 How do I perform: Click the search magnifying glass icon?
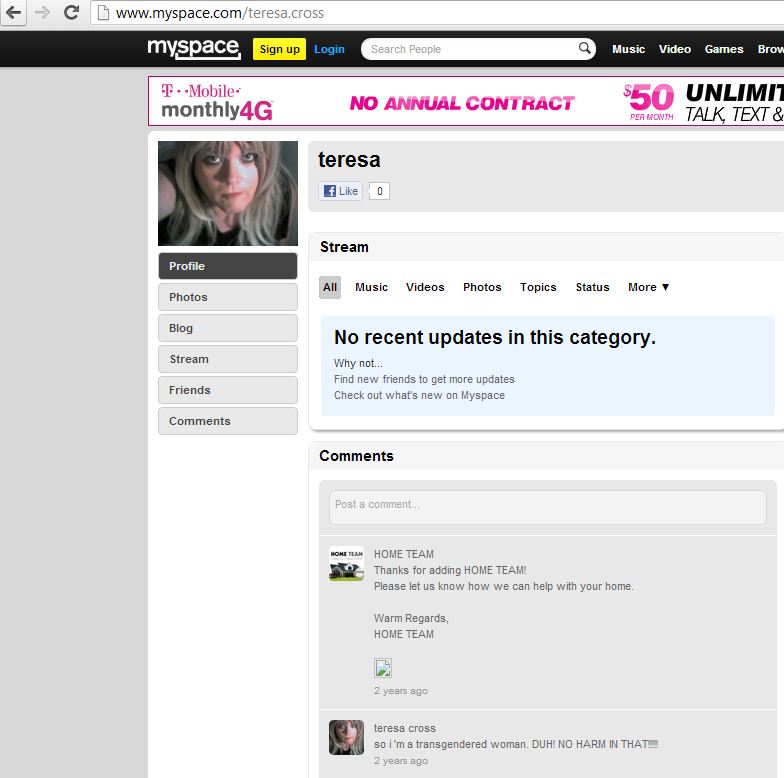click(x=584, y=49)
